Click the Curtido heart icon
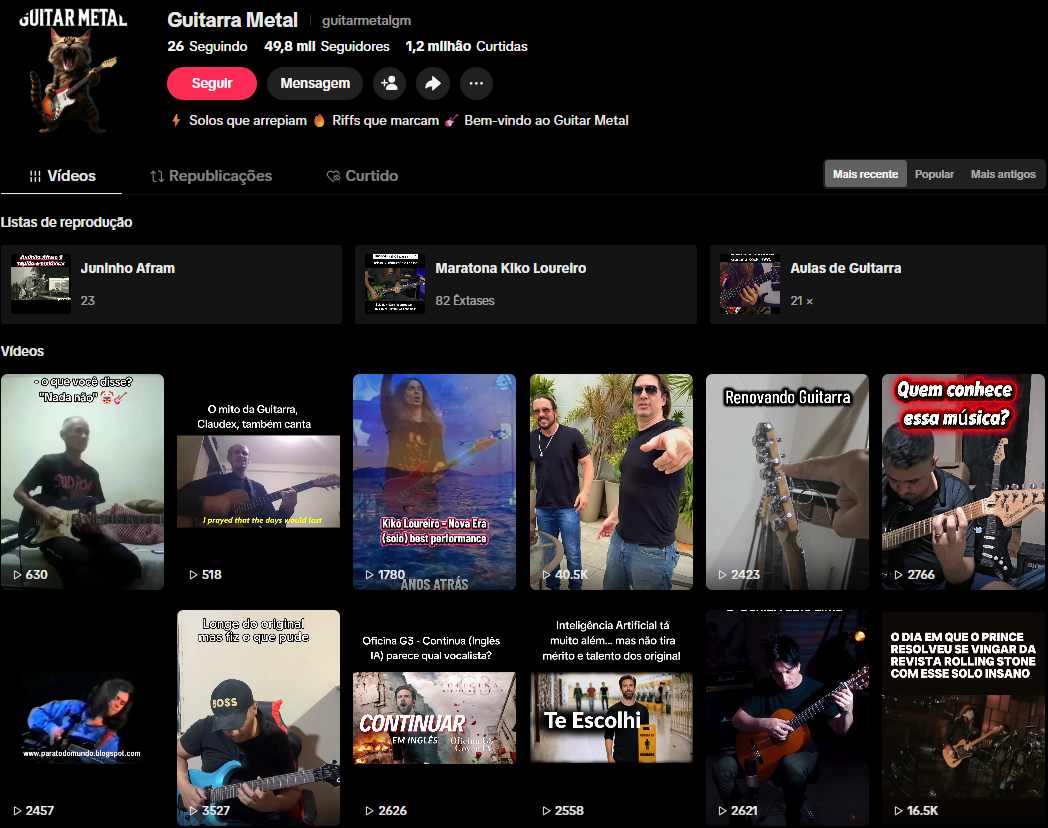Image resolution: width=1048 pixels, height=828 pixels. click(x=334, y=176)
